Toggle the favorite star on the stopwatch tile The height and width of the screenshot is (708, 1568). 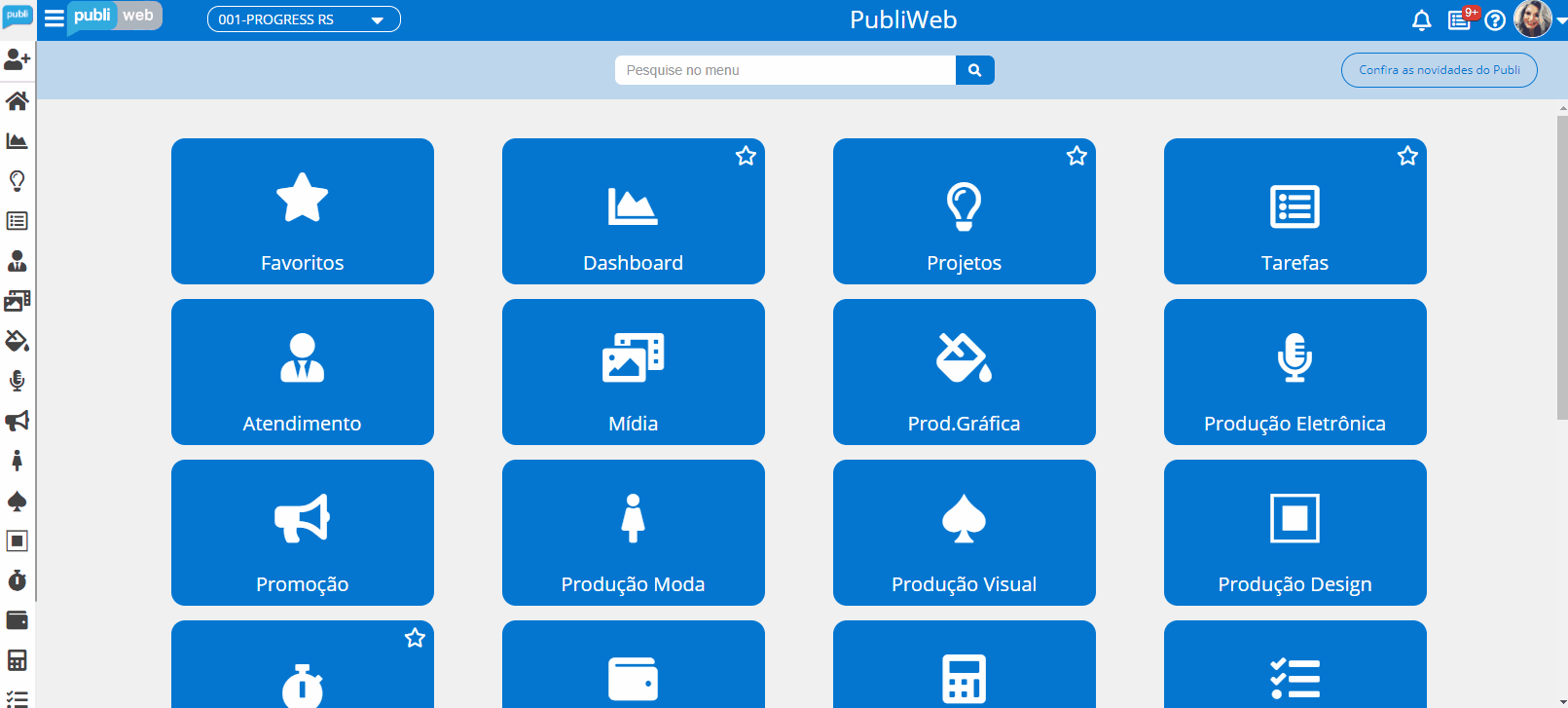415,638
